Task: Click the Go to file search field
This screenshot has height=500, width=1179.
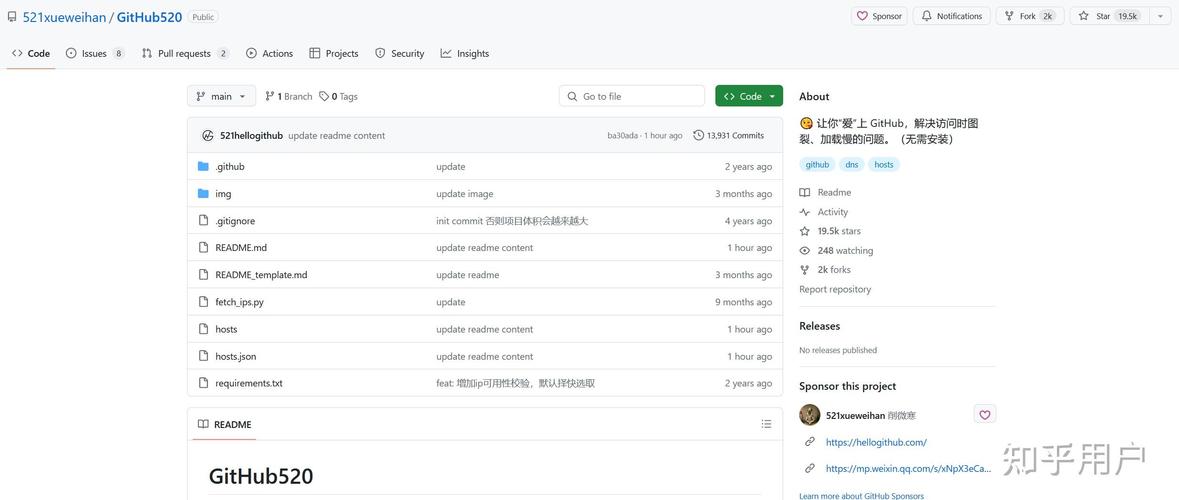Action: click(x=632, y=96)
